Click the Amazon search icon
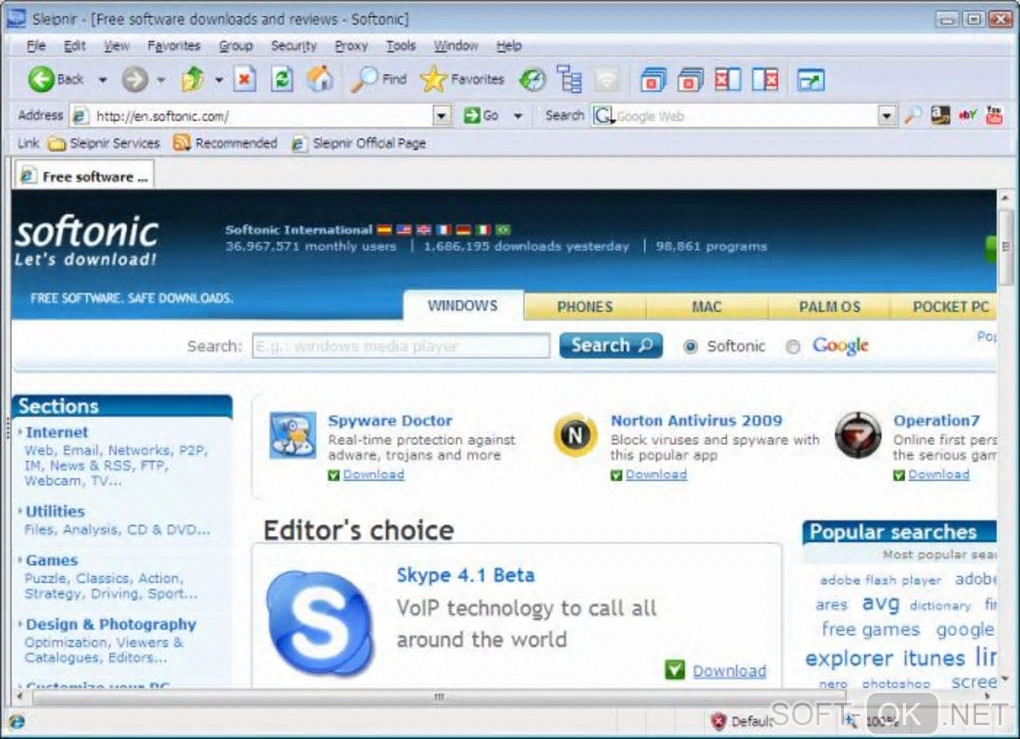This screenshot has height=739, width=1020. point(939,116)
